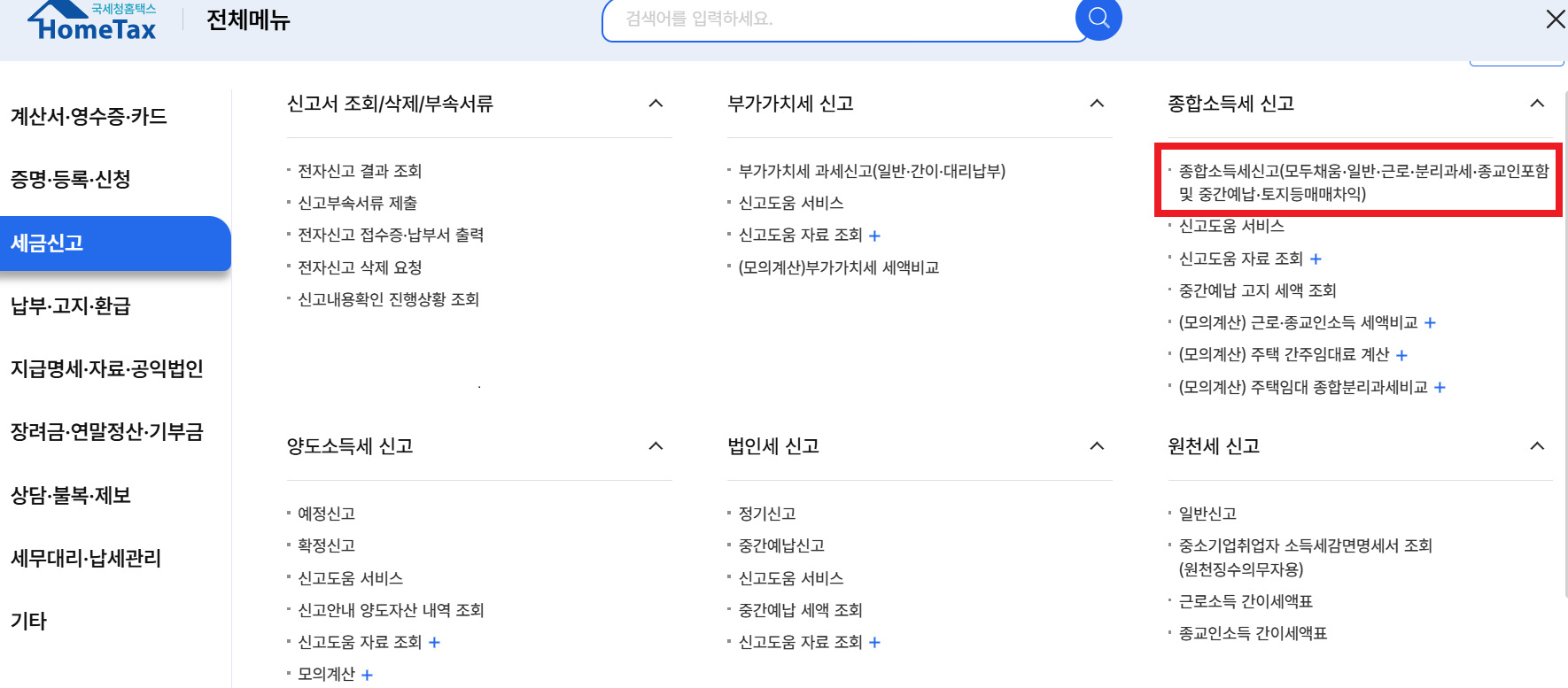The width and height of the screenshot is (1568, 688).
Task: Open the 납부·고지·환급 sidebar menu
Action: point(69,305)
